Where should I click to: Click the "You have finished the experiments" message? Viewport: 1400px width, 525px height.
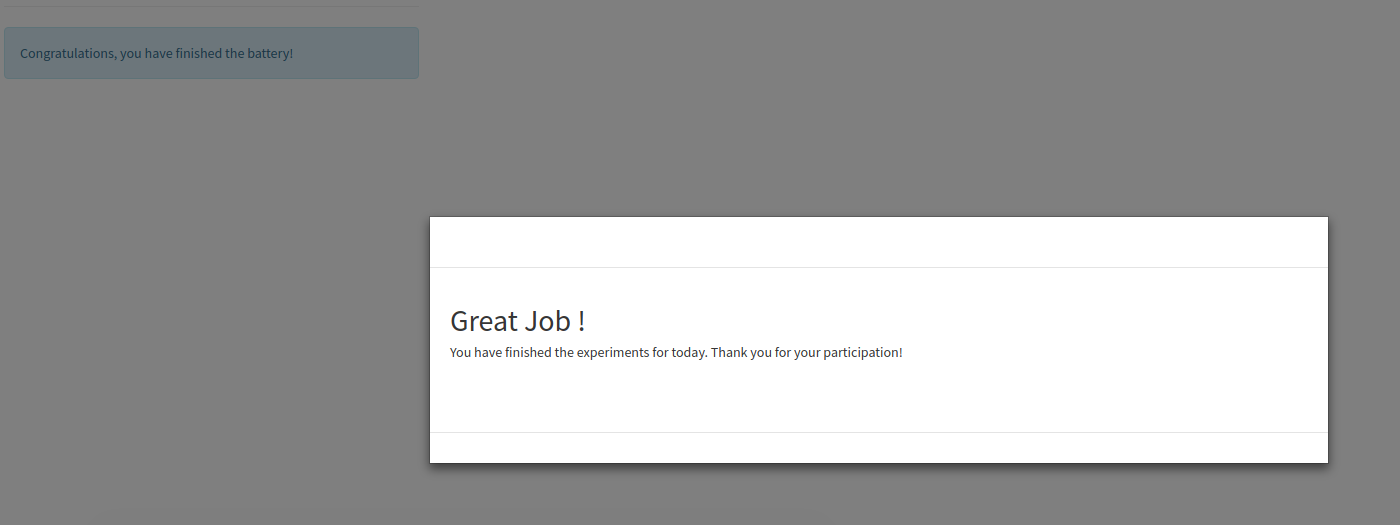676,353
